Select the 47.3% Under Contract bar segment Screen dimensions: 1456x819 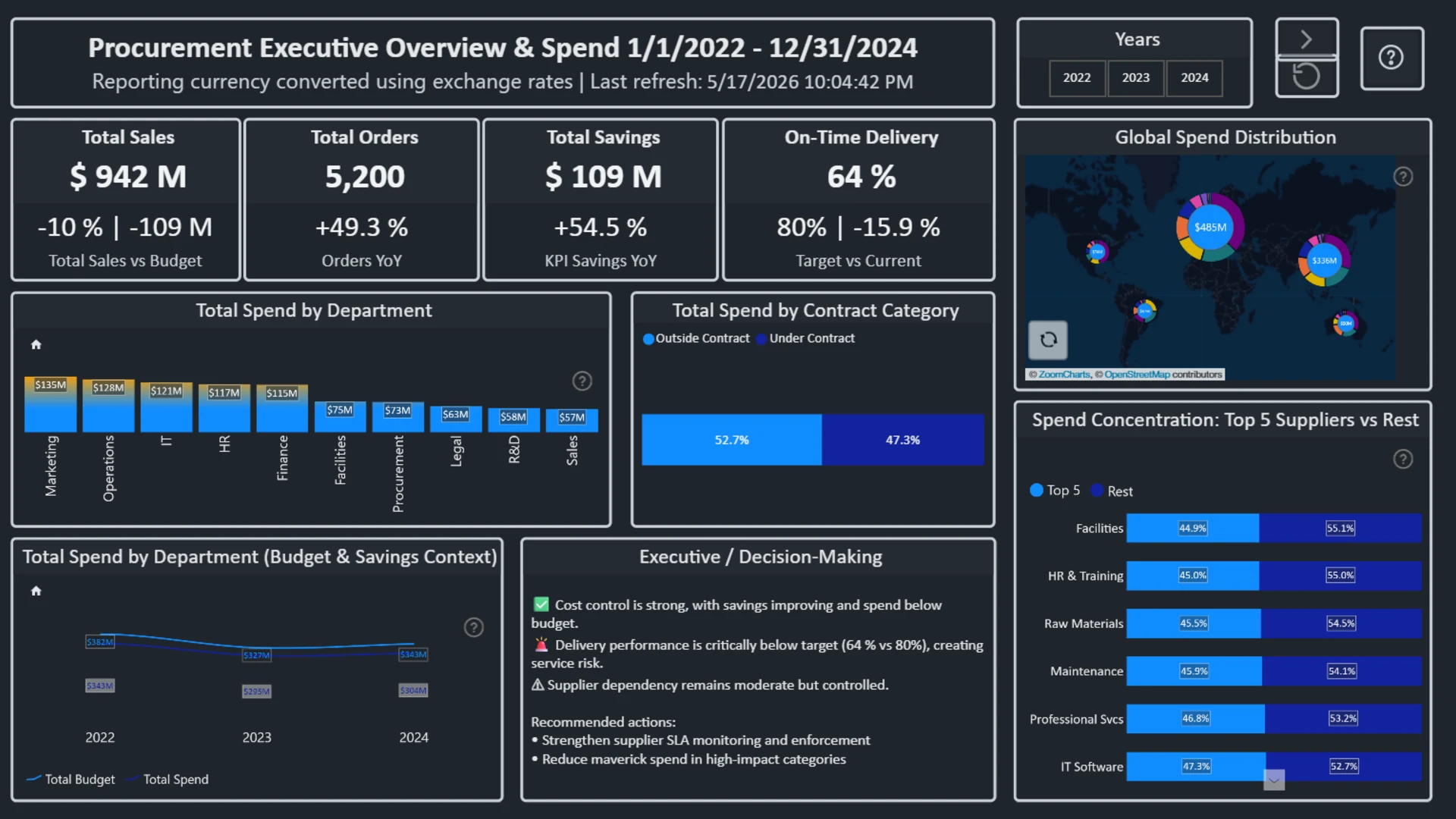pos(902,440)
